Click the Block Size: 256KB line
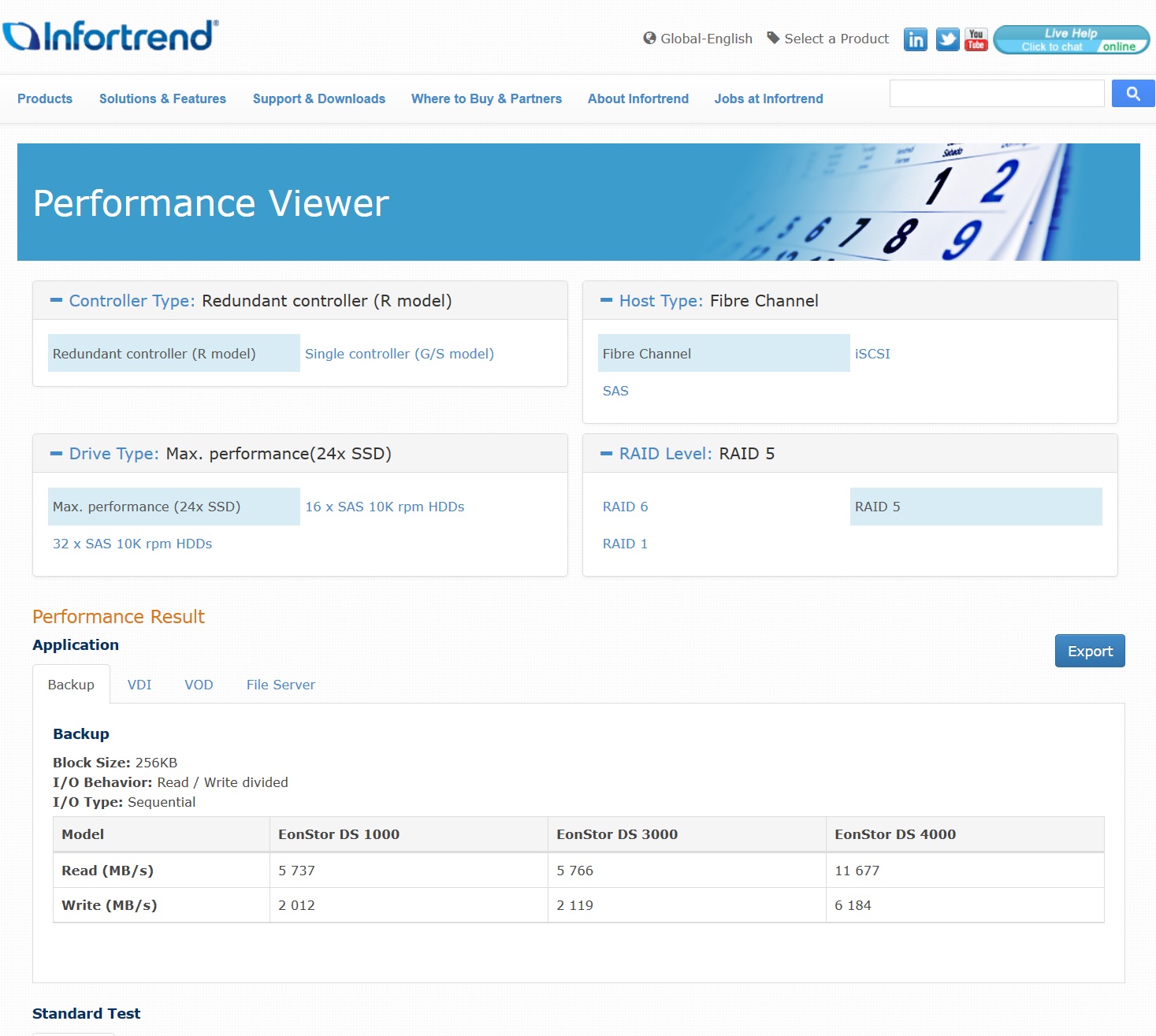The height and width of the screenshot is (1036, 1156). [x=115, y=763]
